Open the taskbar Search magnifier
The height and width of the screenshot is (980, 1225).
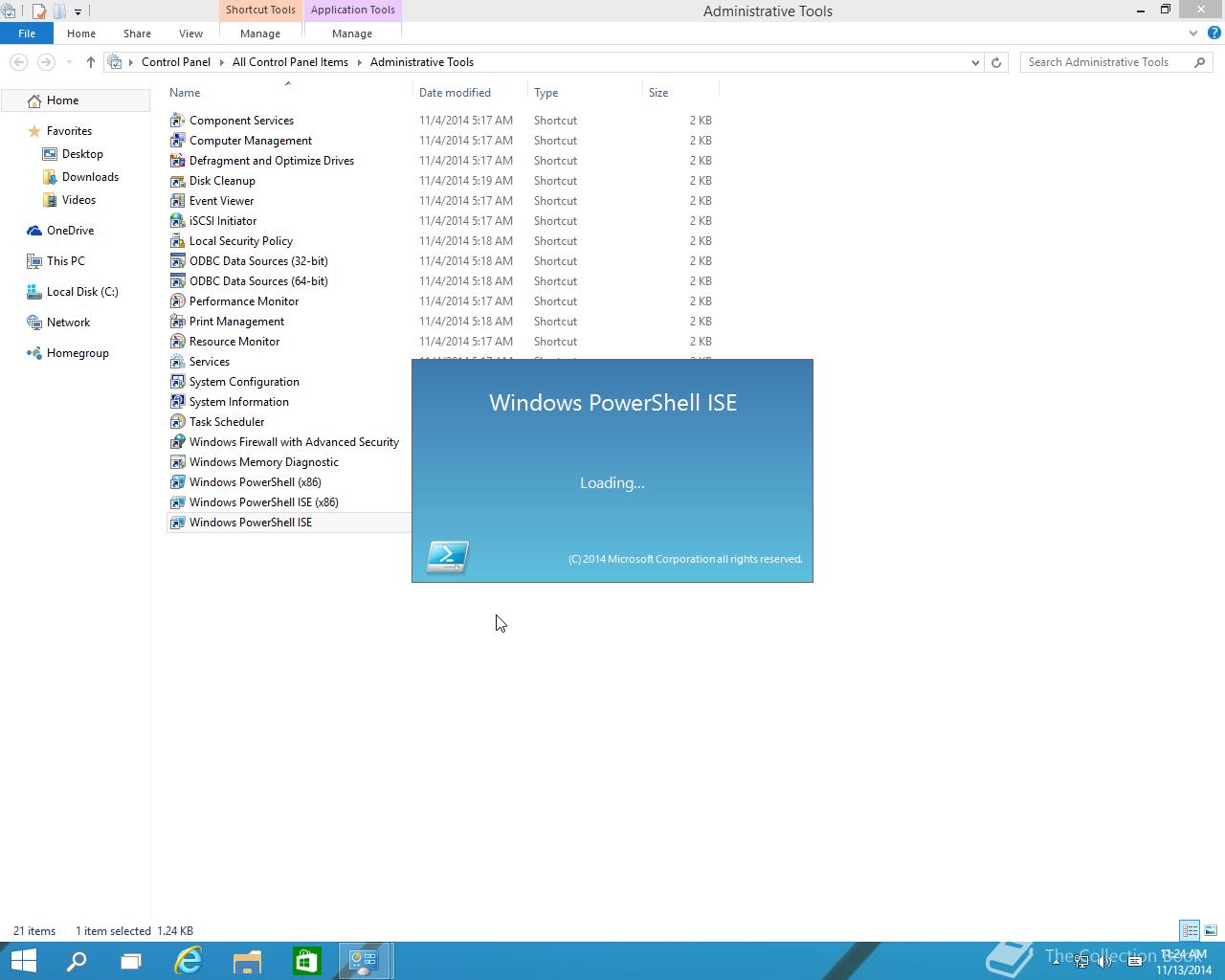coord(77,961)
